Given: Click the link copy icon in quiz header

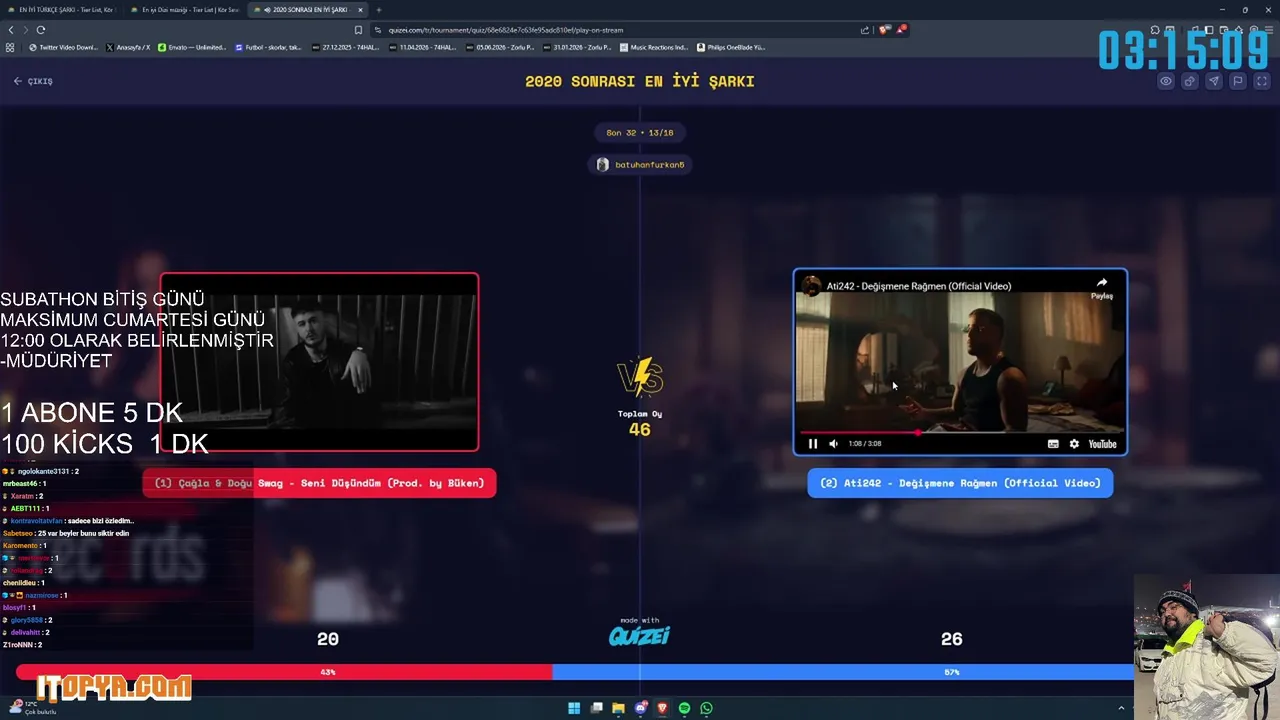Looking at the screenshot, I should (x=1190, y=81).
